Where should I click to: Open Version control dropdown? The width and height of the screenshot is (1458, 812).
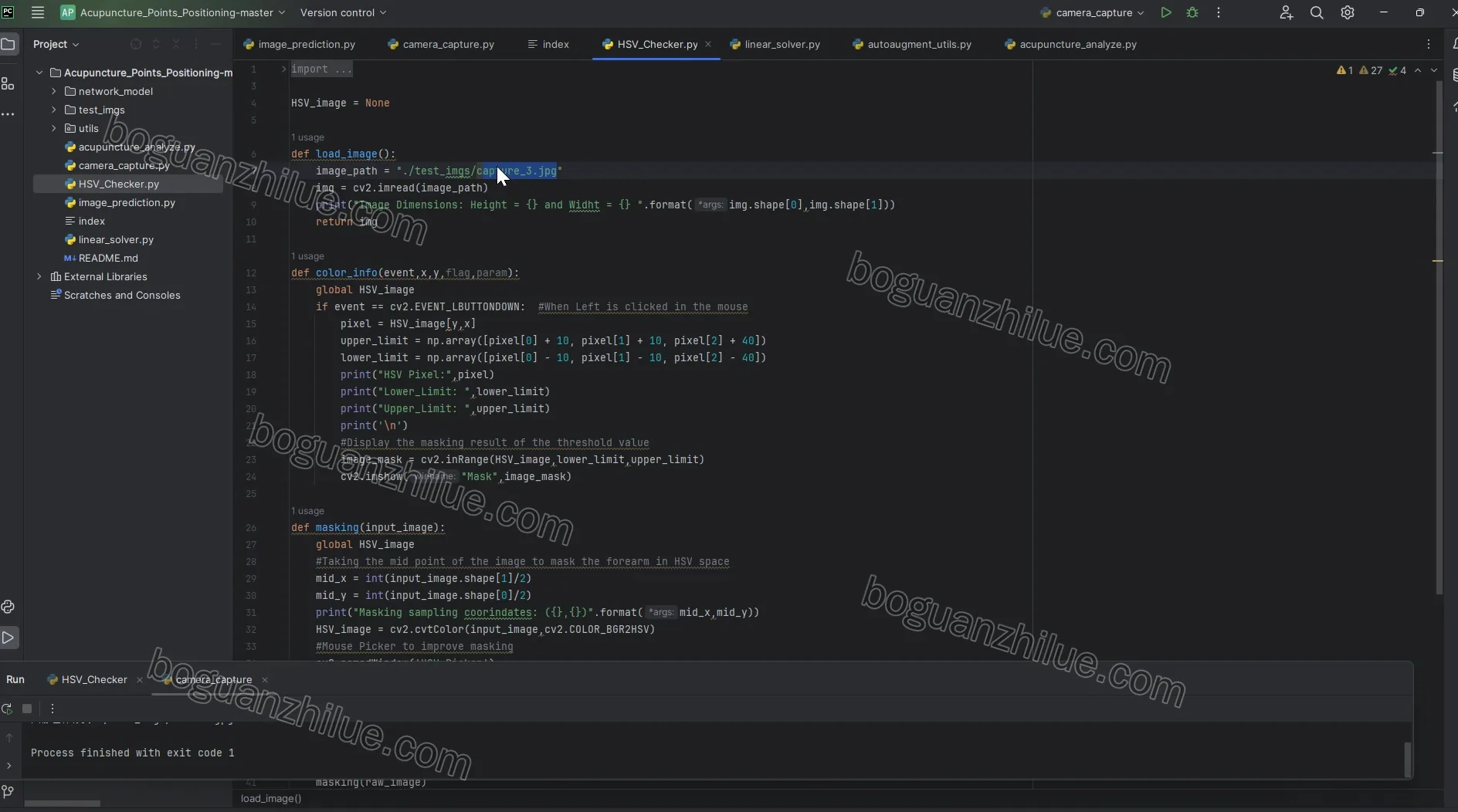pyautogui.click(x=343, y=12)
